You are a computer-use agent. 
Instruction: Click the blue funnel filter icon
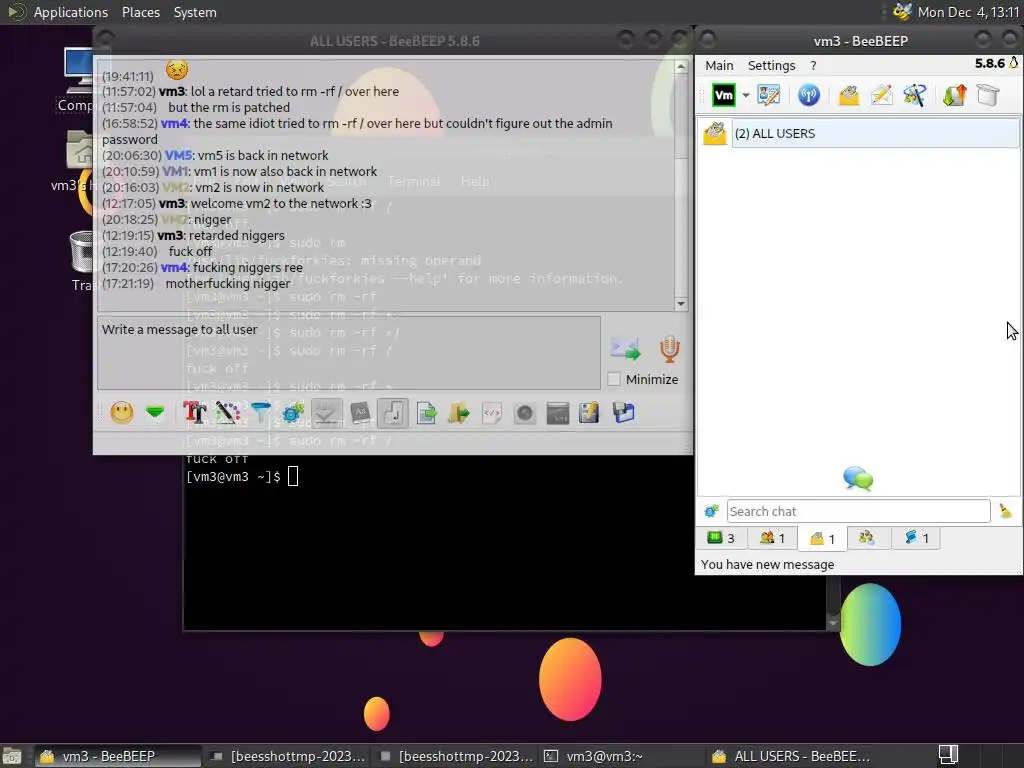click(261, 413)
